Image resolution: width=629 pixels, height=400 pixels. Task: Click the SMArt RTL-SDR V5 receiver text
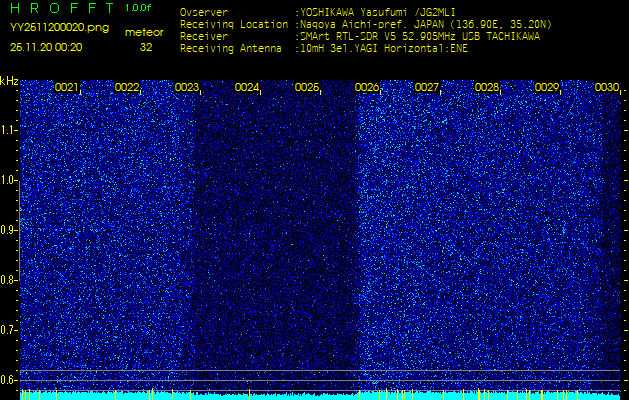coord(420,37)
